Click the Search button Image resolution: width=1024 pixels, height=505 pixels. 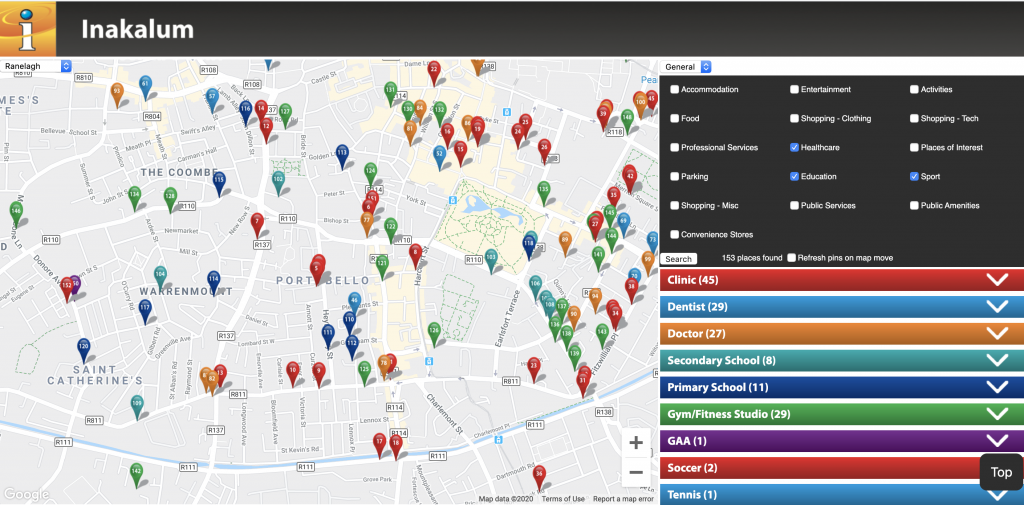[679, 259]
